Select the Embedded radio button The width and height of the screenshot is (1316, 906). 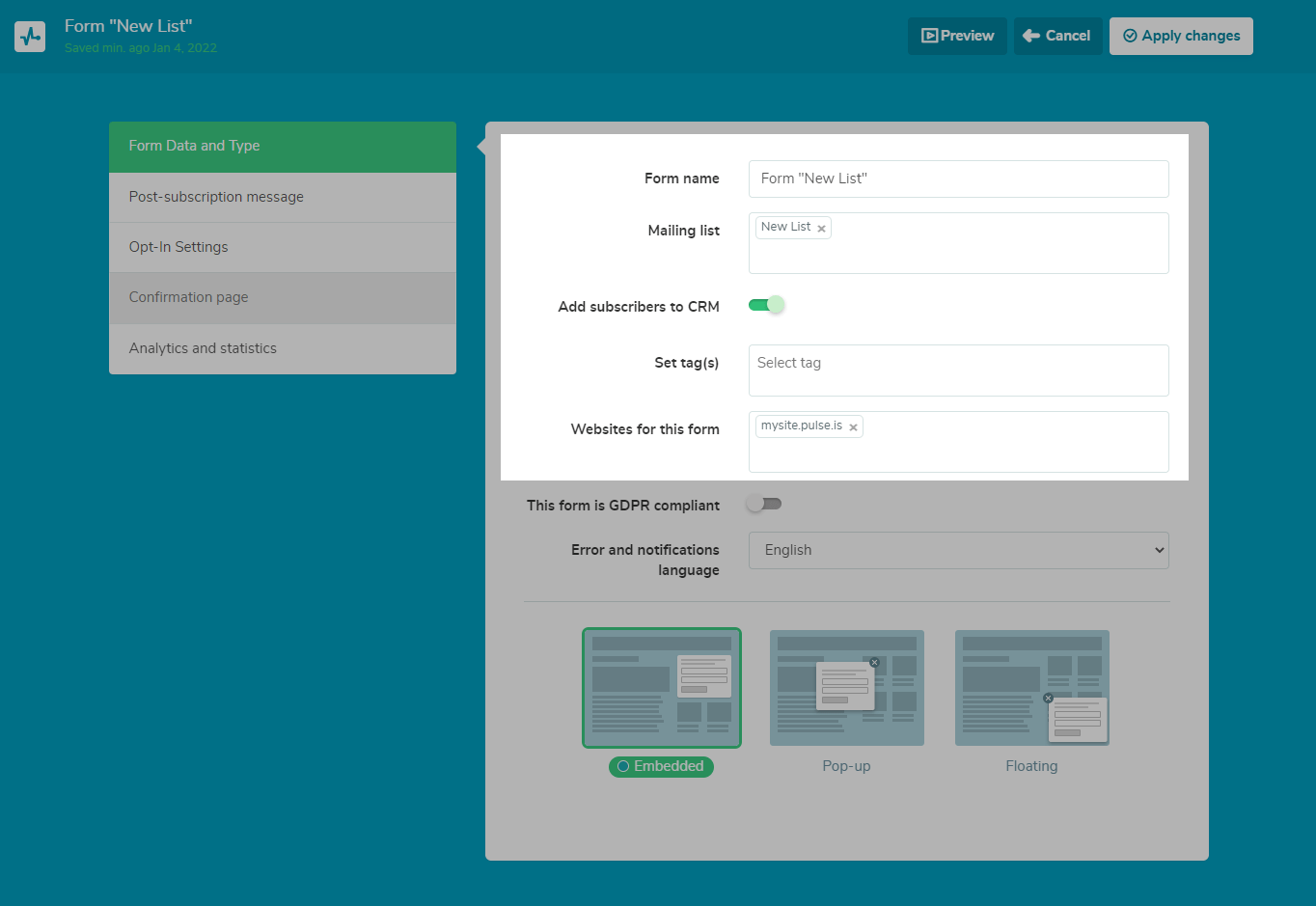pos(623,766)
